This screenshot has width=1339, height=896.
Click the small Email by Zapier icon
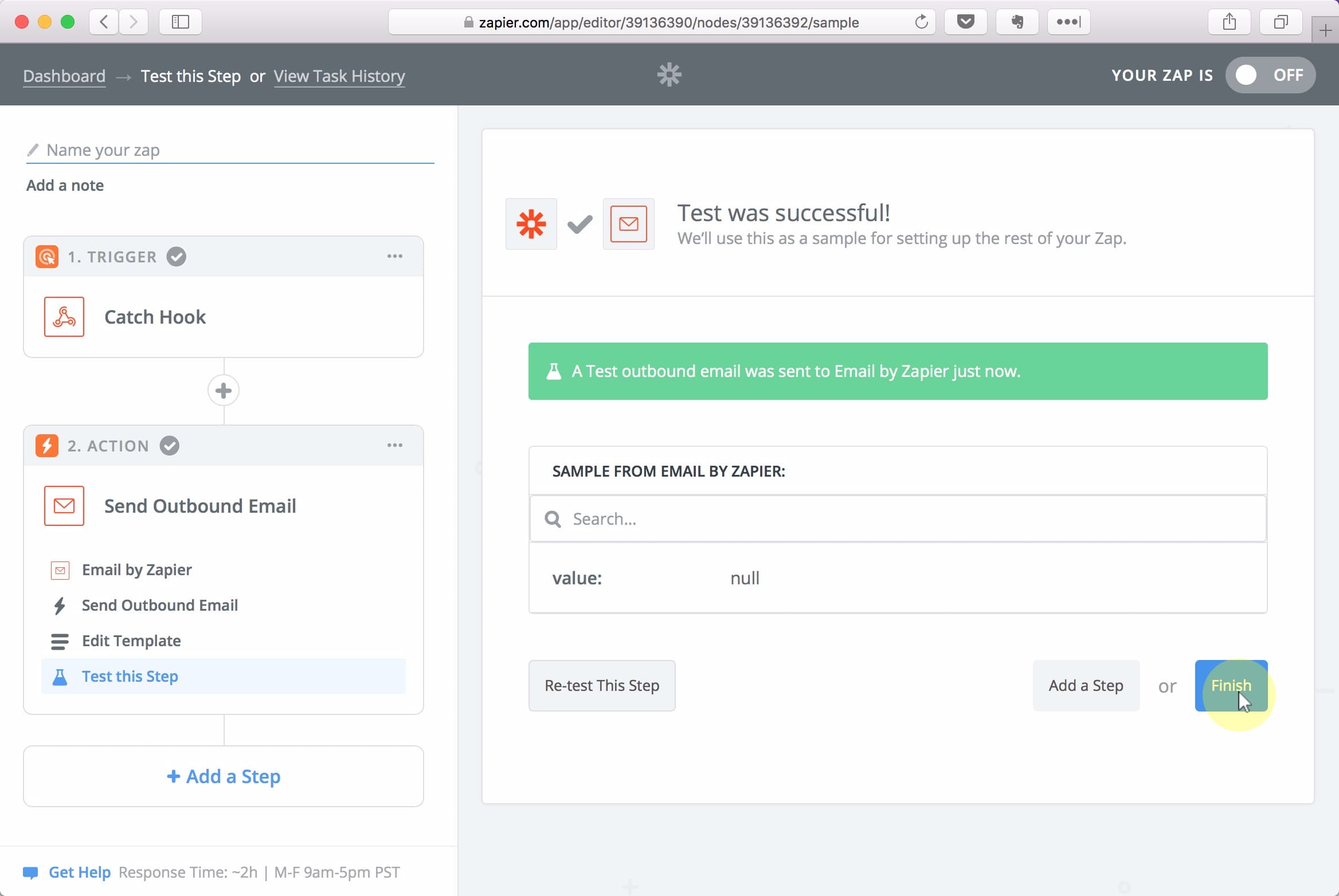coord(60,570)
